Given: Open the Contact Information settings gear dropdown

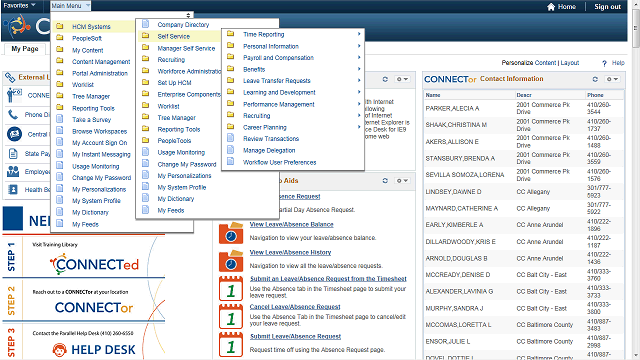Looking at the screenshot, I should [x=611, y=79].
